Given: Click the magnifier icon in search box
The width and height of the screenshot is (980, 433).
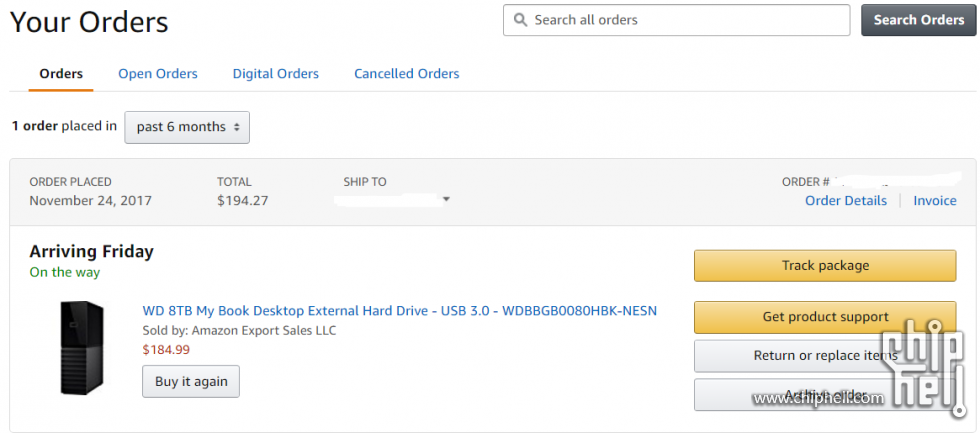Looking at the screenshot, I should tap(520, 20).
